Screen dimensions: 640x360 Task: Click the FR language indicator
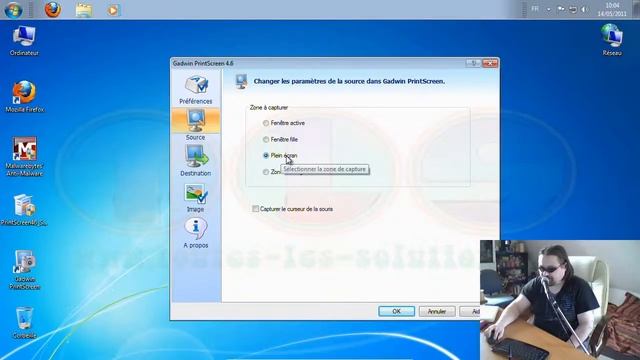click(x=535, y=9)
